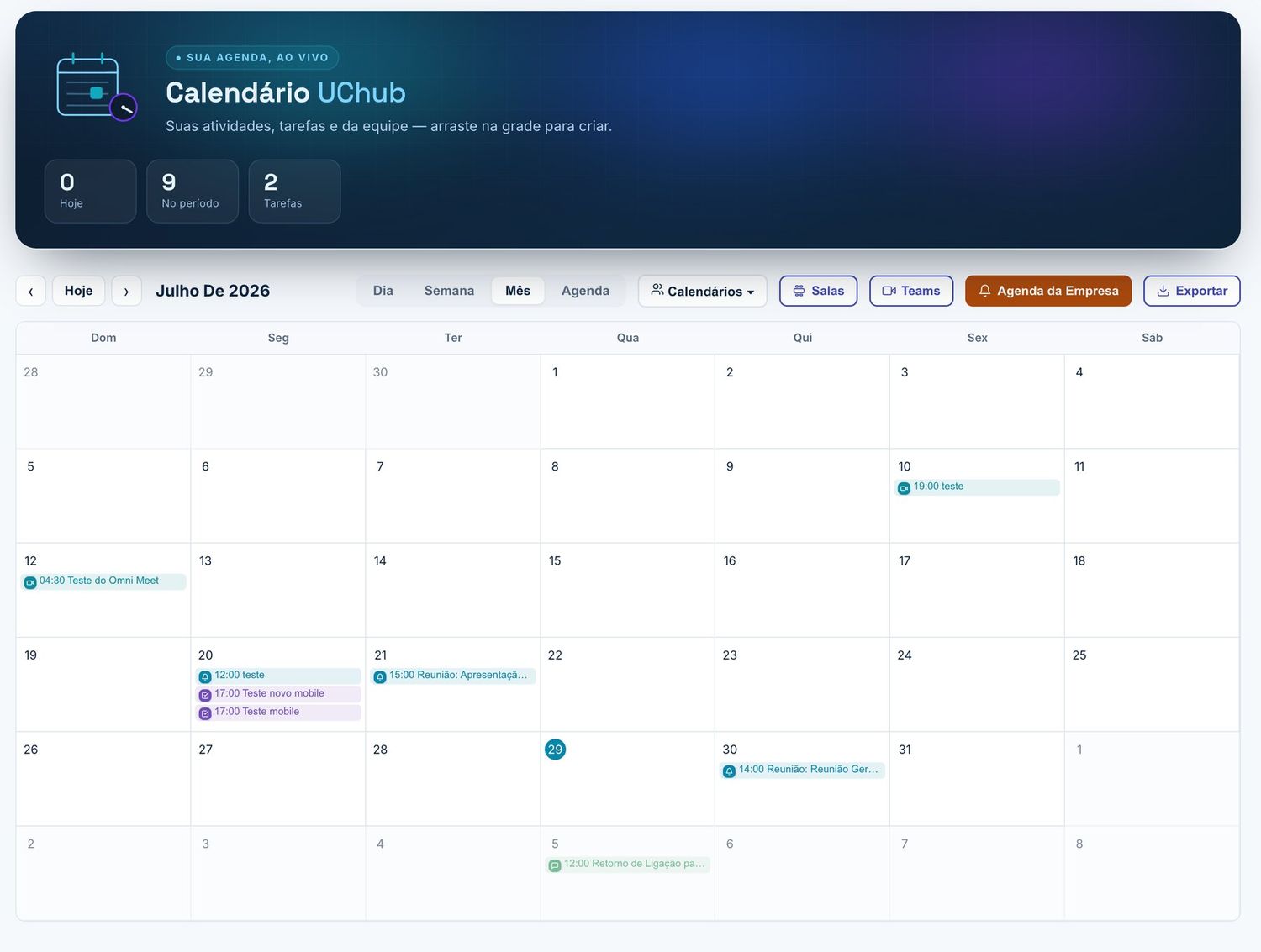Open the 12:00 teste event on day 20
This screenshot has width=1261, height=952.
[x=278, y=676]
